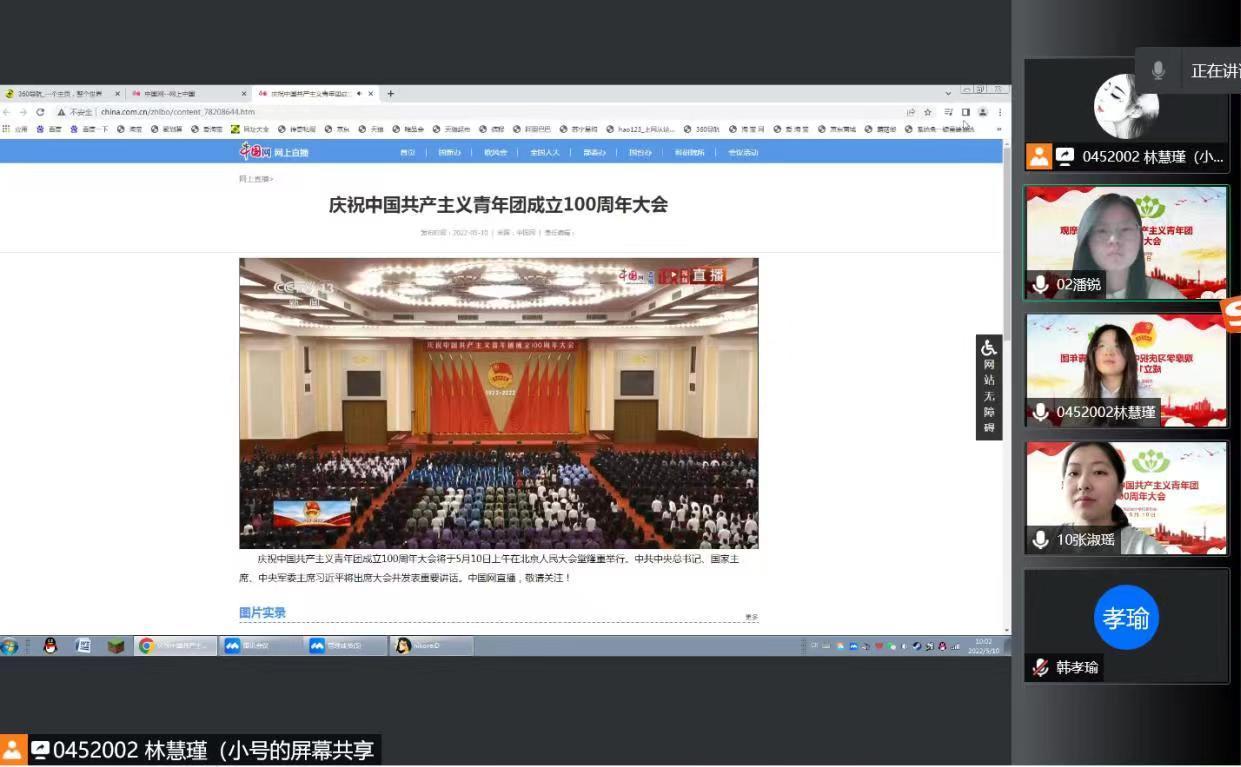Switch to the 腾讯会议 taskbar button

[262, 646]
